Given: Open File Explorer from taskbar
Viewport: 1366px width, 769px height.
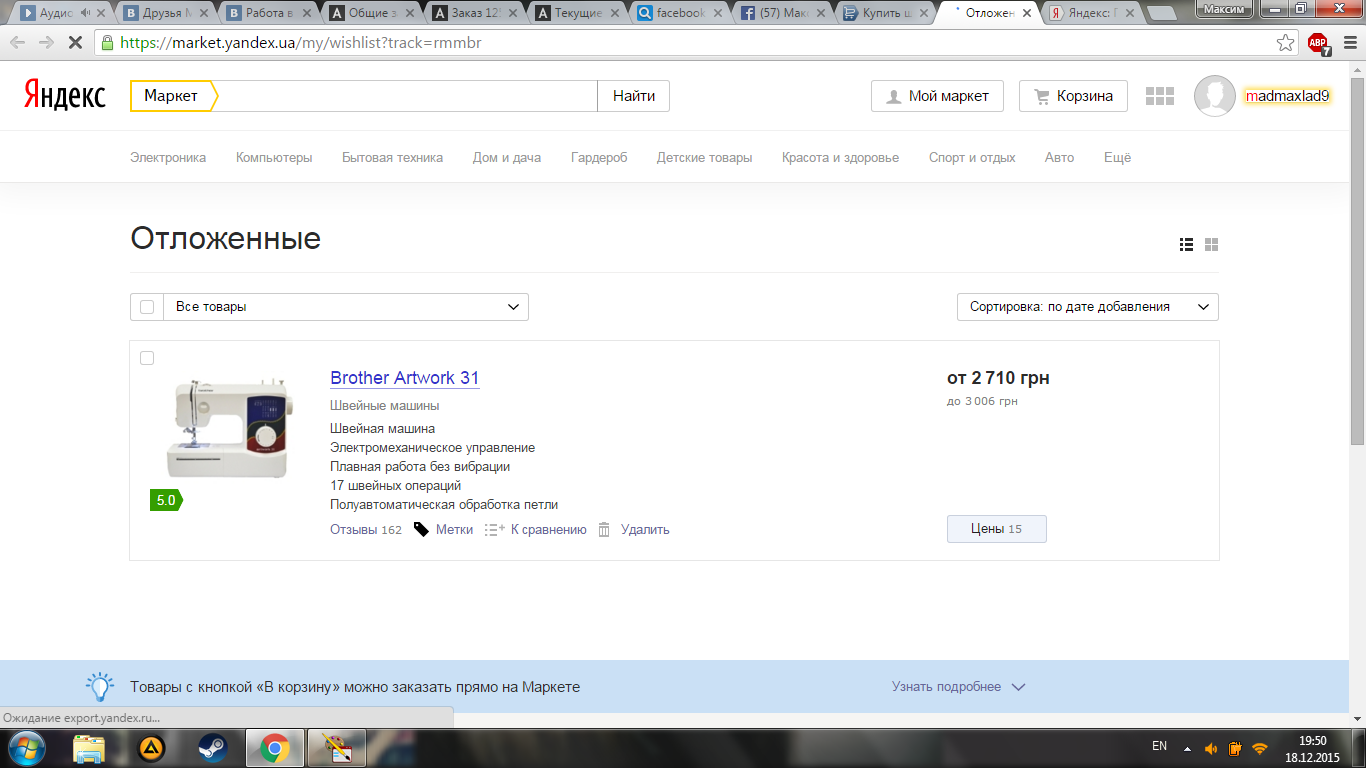Looking at the screenshot, I should point(89,748).
